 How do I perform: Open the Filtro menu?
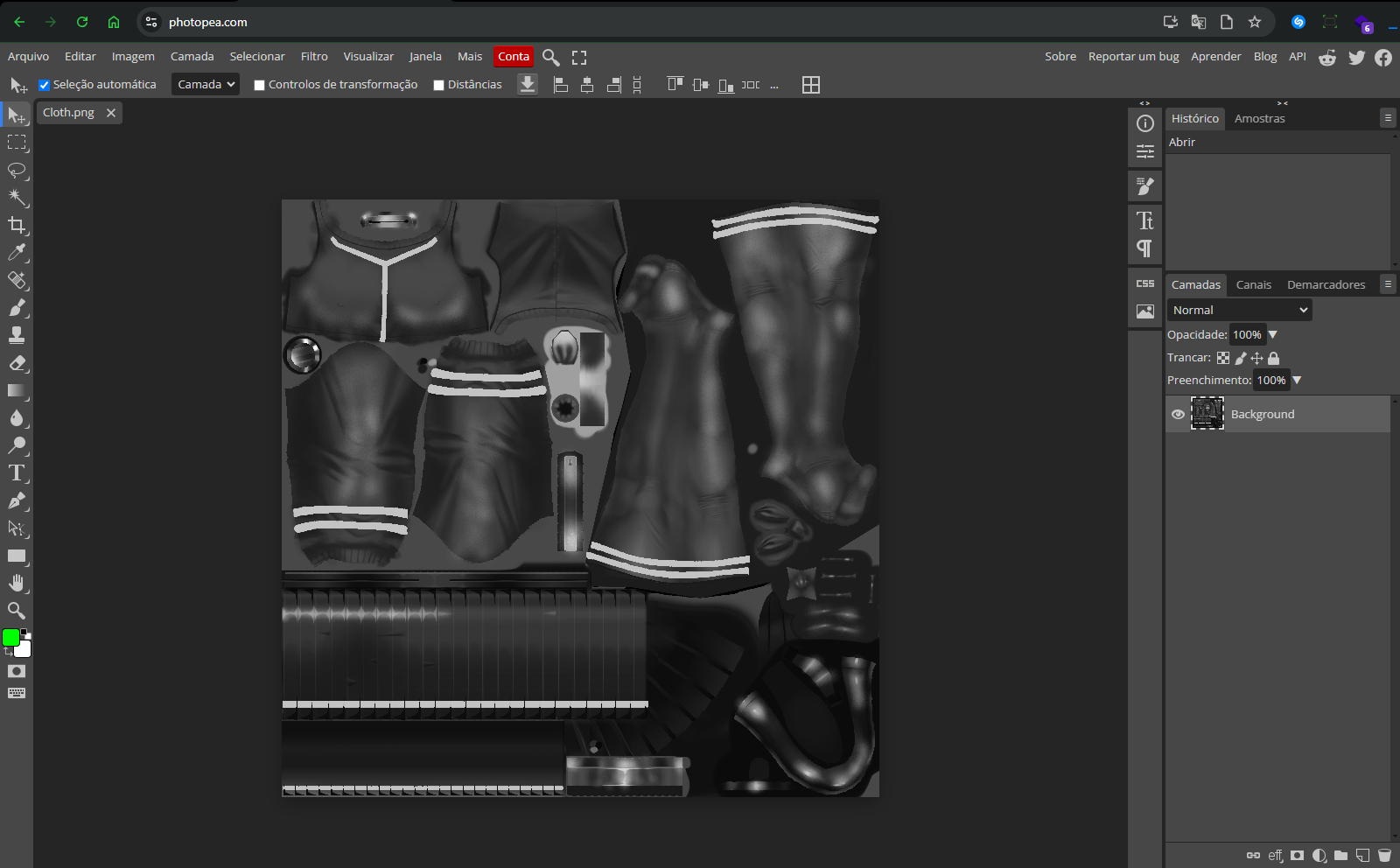click(x=314, y=57)
